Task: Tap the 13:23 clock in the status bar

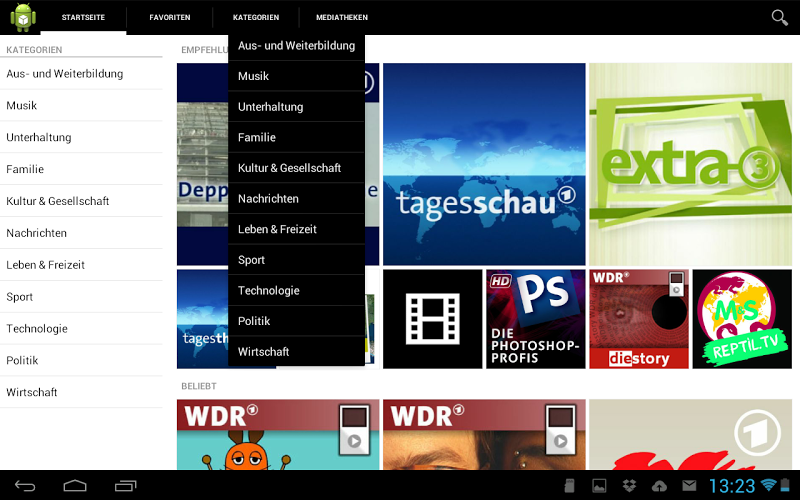Action: coord(732,486)
